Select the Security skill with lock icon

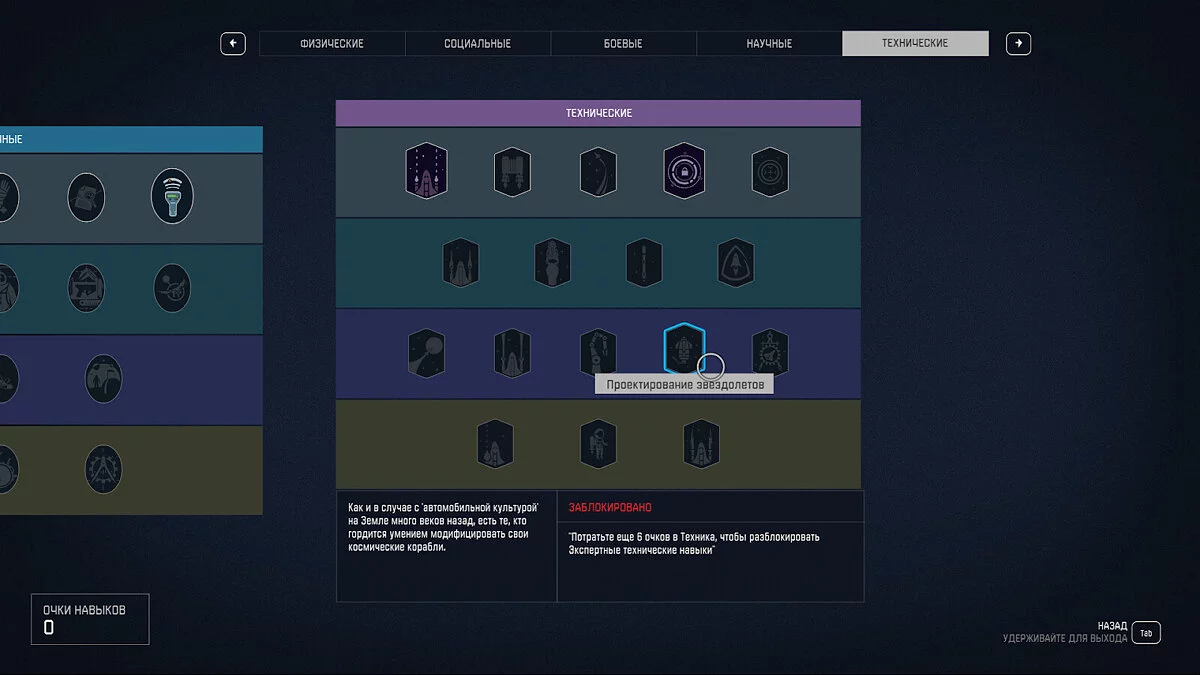pos(684,172)
